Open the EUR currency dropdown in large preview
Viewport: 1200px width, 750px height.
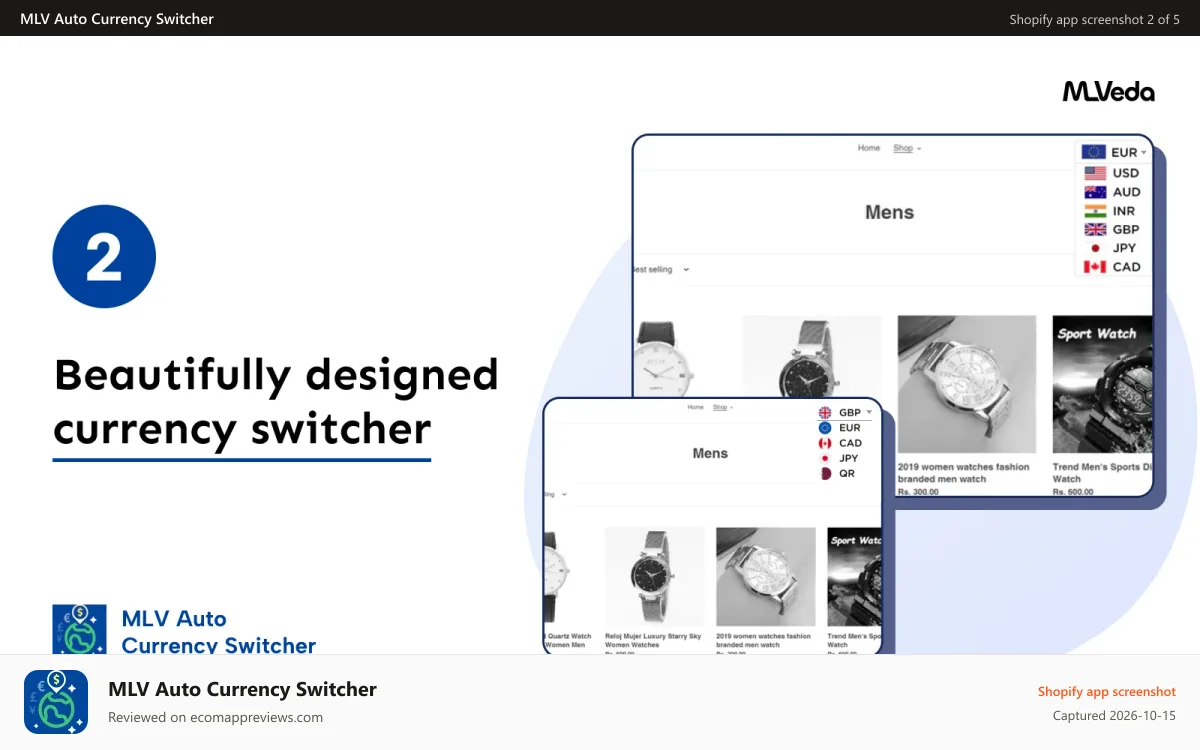point(1113,152)
